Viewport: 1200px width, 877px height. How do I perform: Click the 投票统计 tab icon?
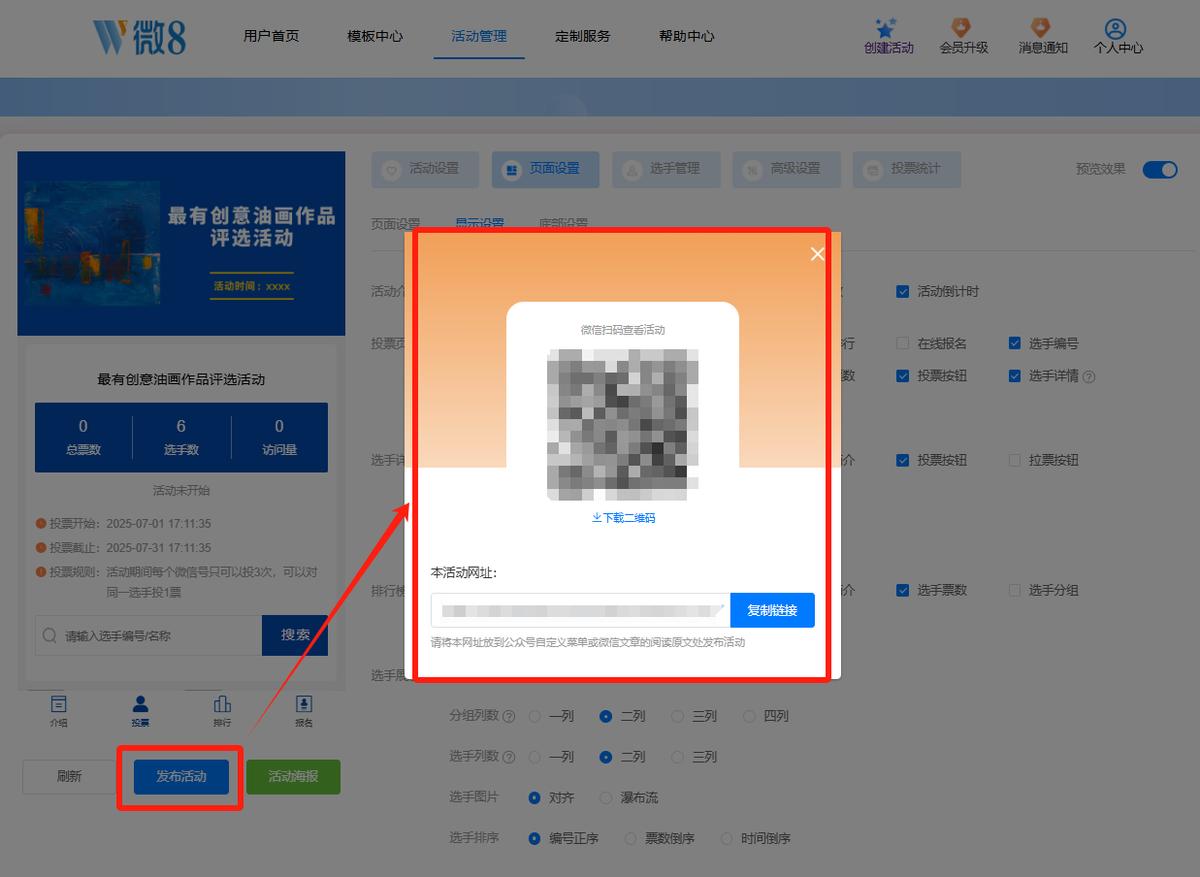tap(873, 169)
